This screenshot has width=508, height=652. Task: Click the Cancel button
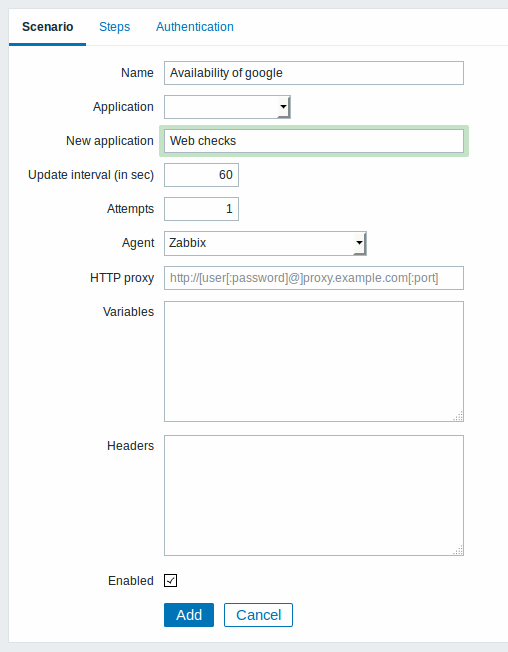pyautogui.click(x=258, y=615)
